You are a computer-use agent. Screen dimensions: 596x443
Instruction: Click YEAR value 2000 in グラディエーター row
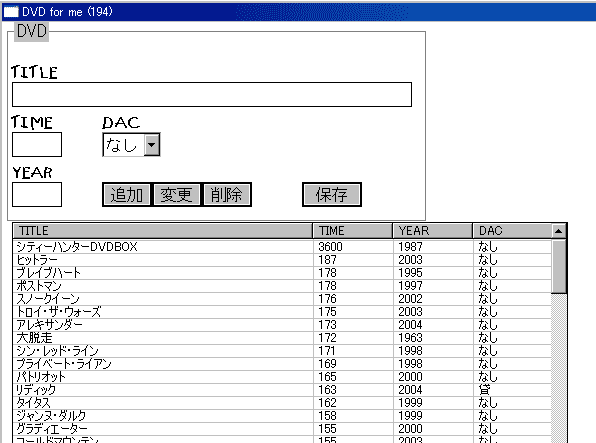pos(410,429)
